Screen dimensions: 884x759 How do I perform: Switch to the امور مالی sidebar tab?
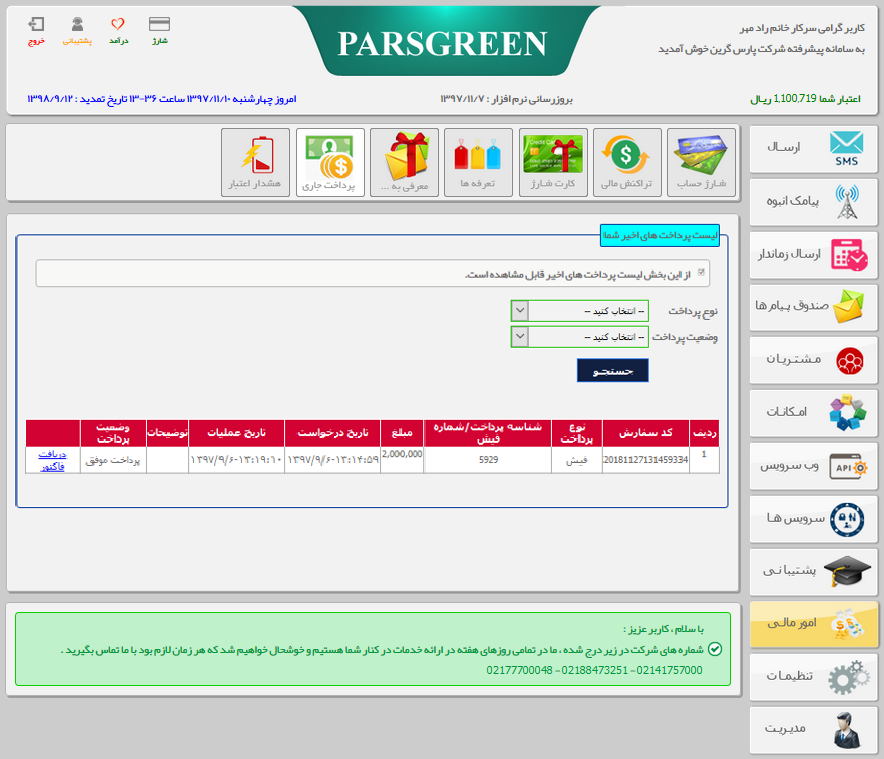tap(813, 624)
